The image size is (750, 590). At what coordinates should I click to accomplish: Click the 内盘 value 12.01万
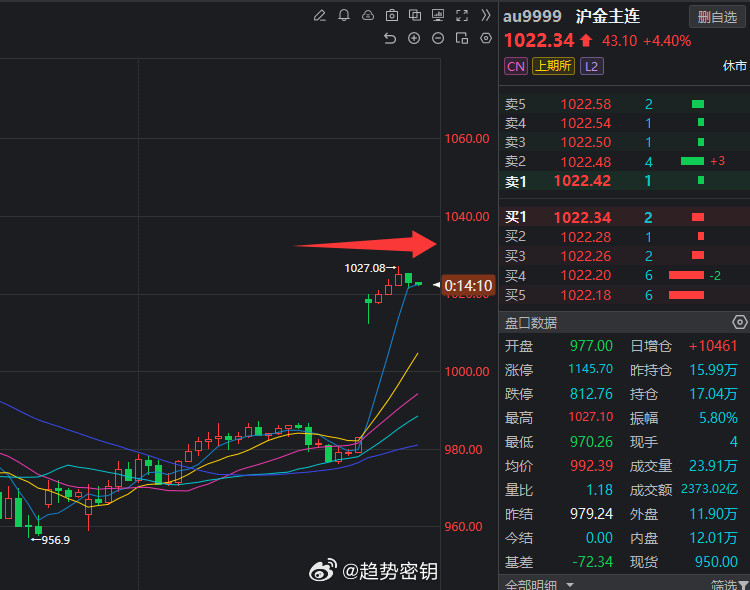pos(713,537)
